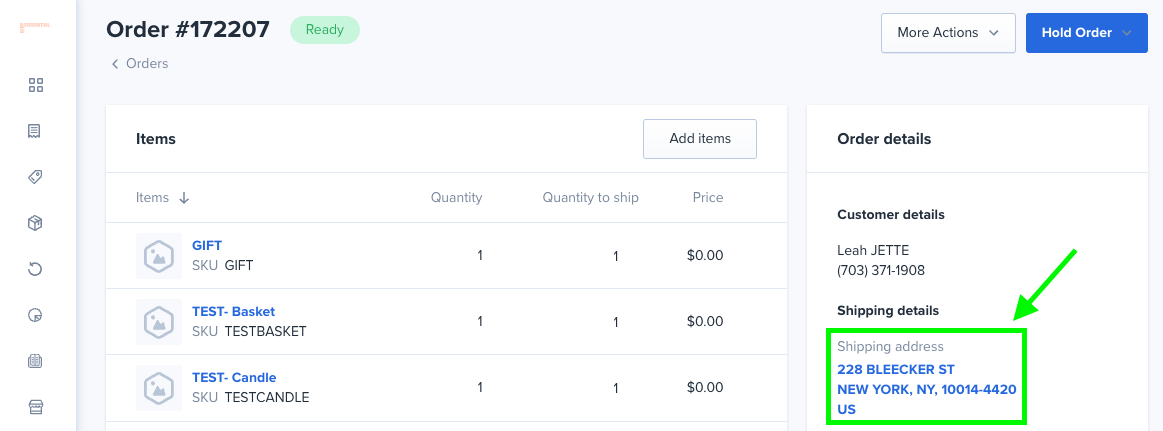Open the dashboard grid icon in sidebar
Viewport: 1163px width, 431px height.
click(x=36, y=85)
